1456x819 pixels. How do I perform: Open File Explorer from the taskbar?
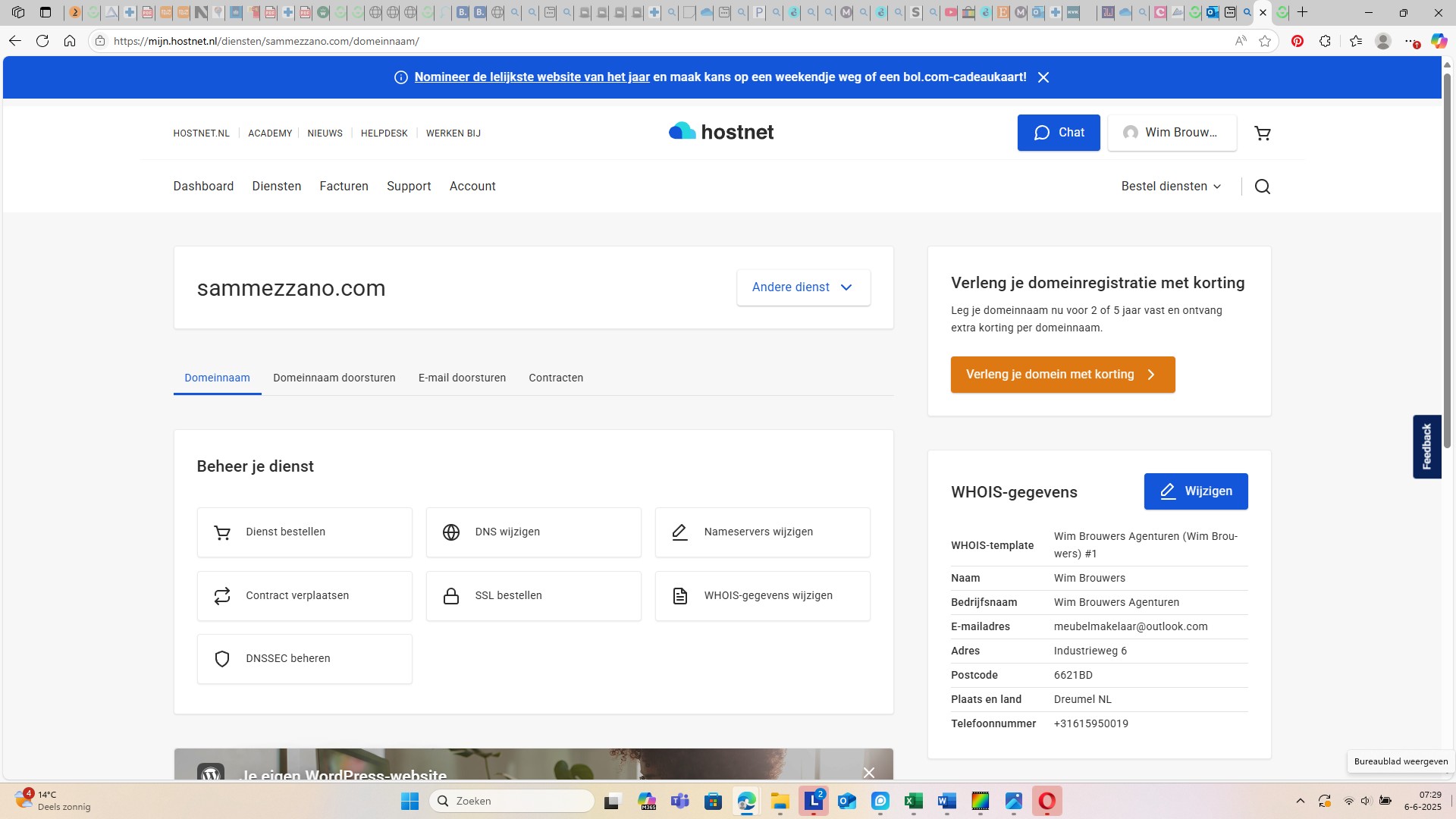(780, 801)
